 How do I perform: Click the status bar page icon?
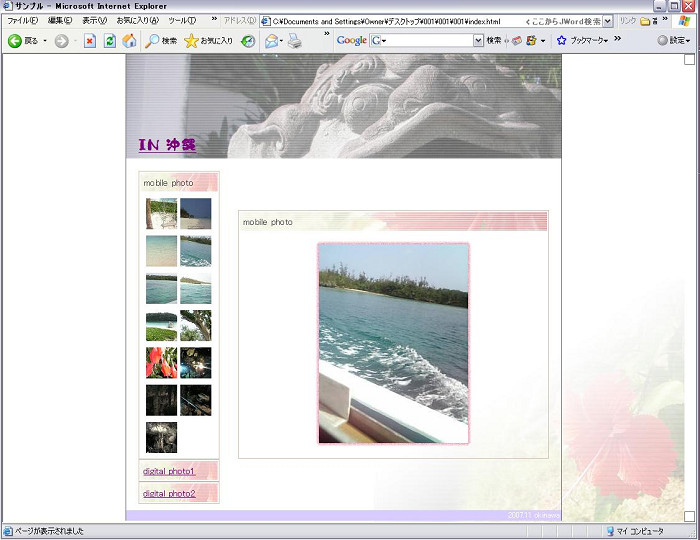pyautogui.click(x=8, y=531)
